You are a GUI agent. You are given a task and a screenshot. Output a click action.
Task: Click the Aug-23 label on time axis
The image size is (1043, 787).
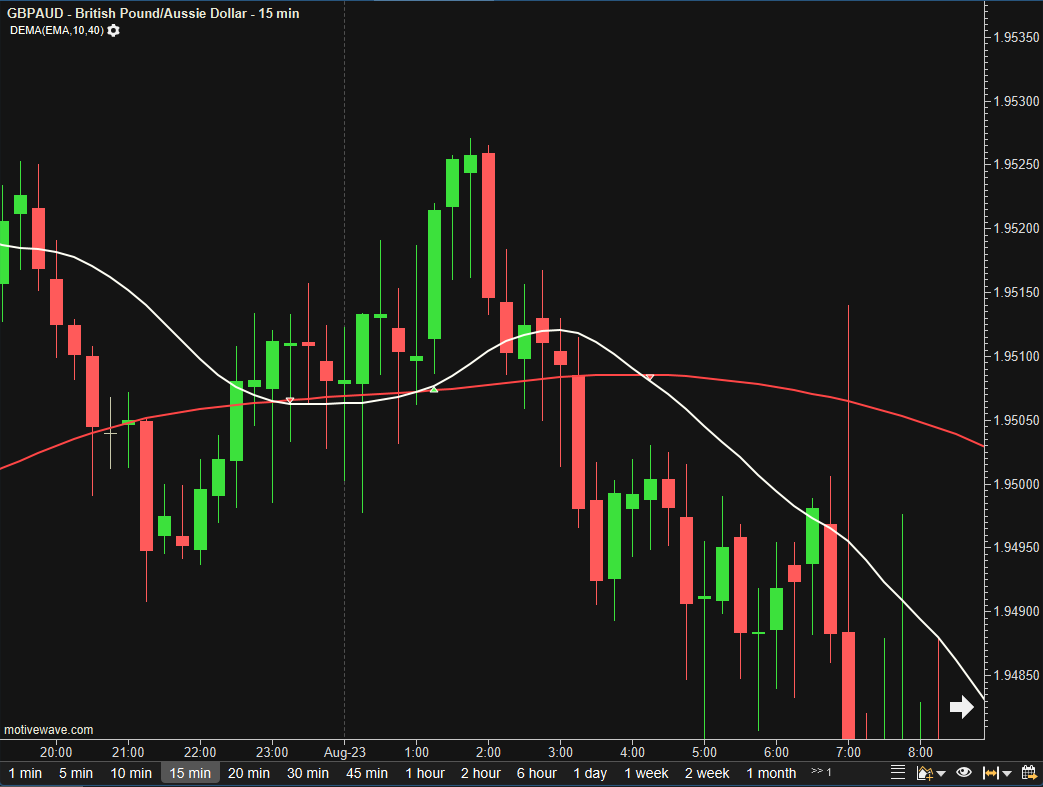(x=343, y=752)
